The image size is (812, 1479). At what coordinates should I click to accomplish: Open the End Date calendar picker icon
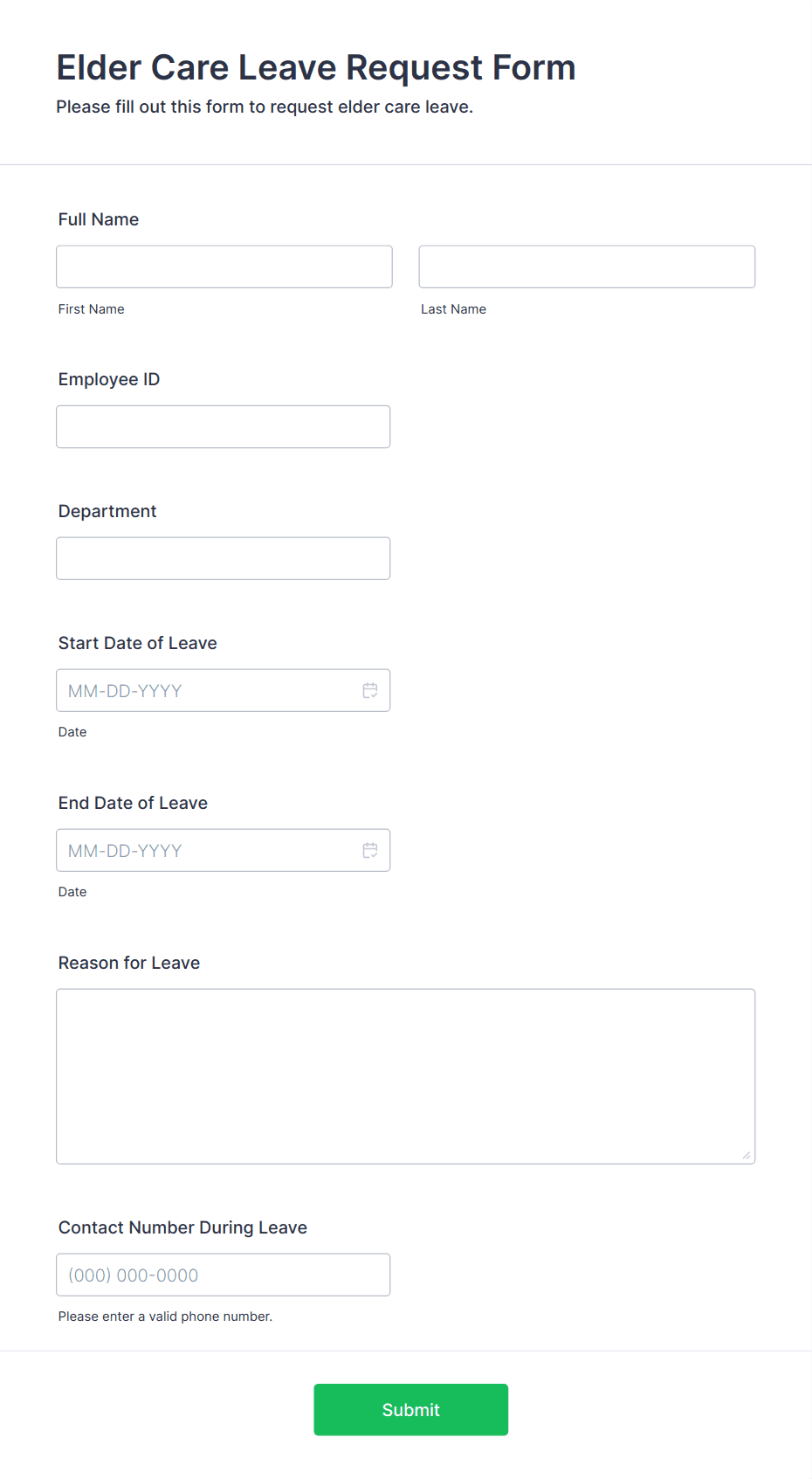point(370,850)
